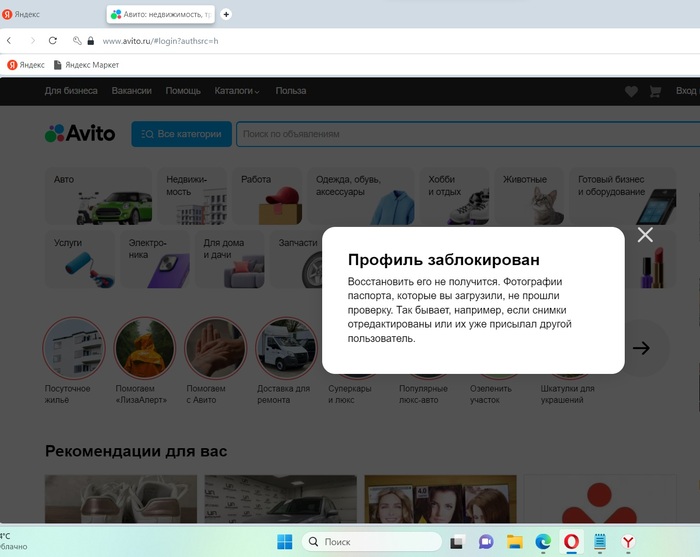Open File Explorer on taskbar
700x557 pixels.
point(515,542)
